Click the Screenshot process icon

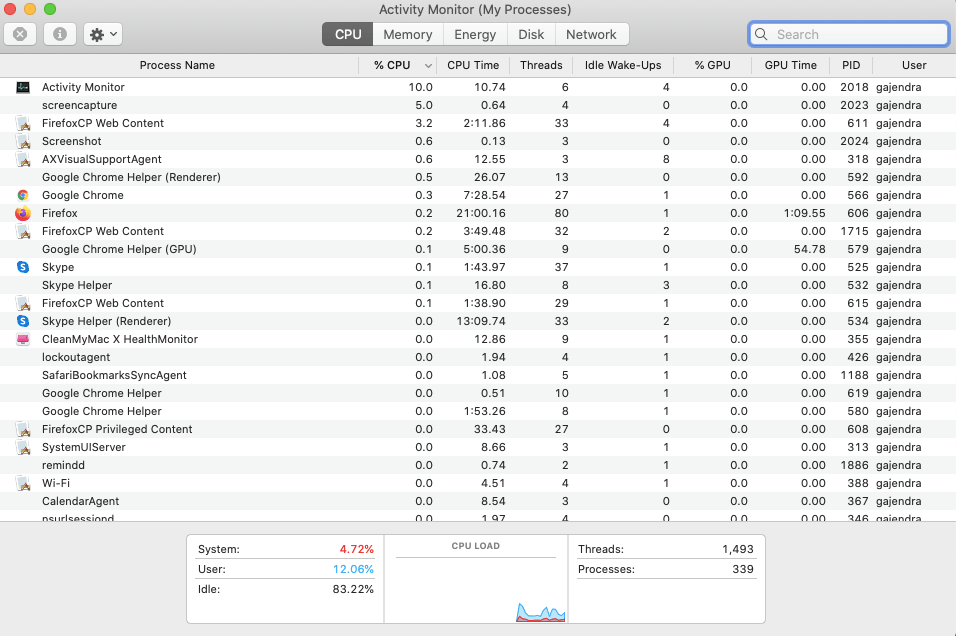[x=23, y=141]
